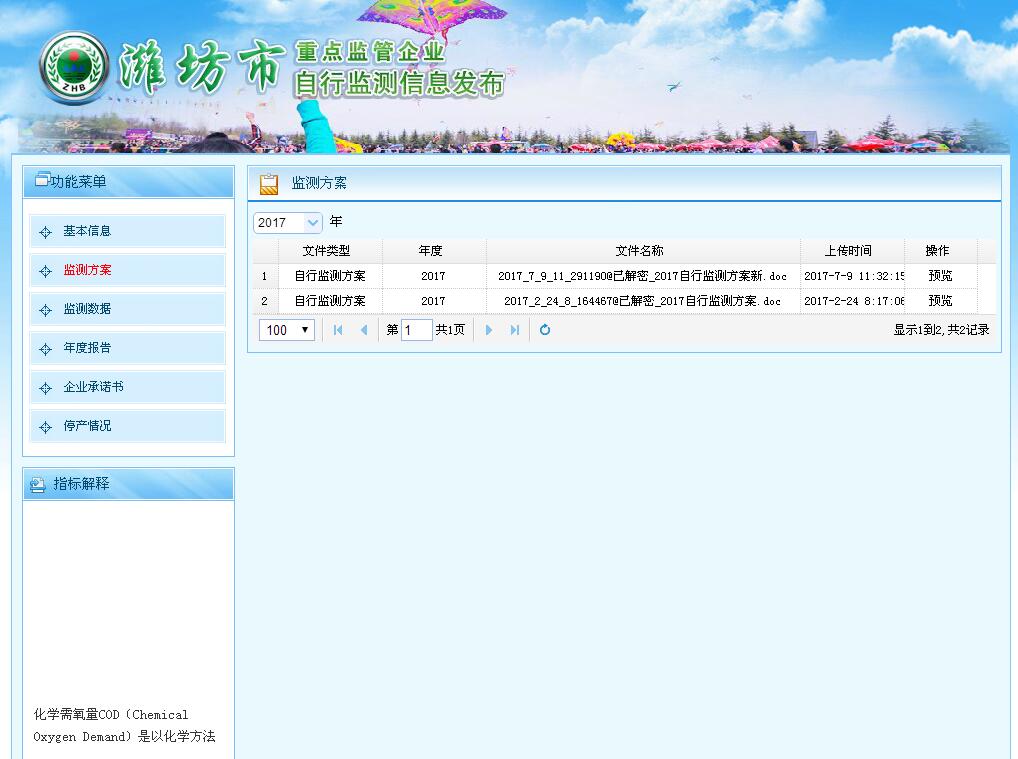The height and width of the screenshot is (759, 1018).
Task: Open the page-size dropdown showing 100
Action: [286, 329]
